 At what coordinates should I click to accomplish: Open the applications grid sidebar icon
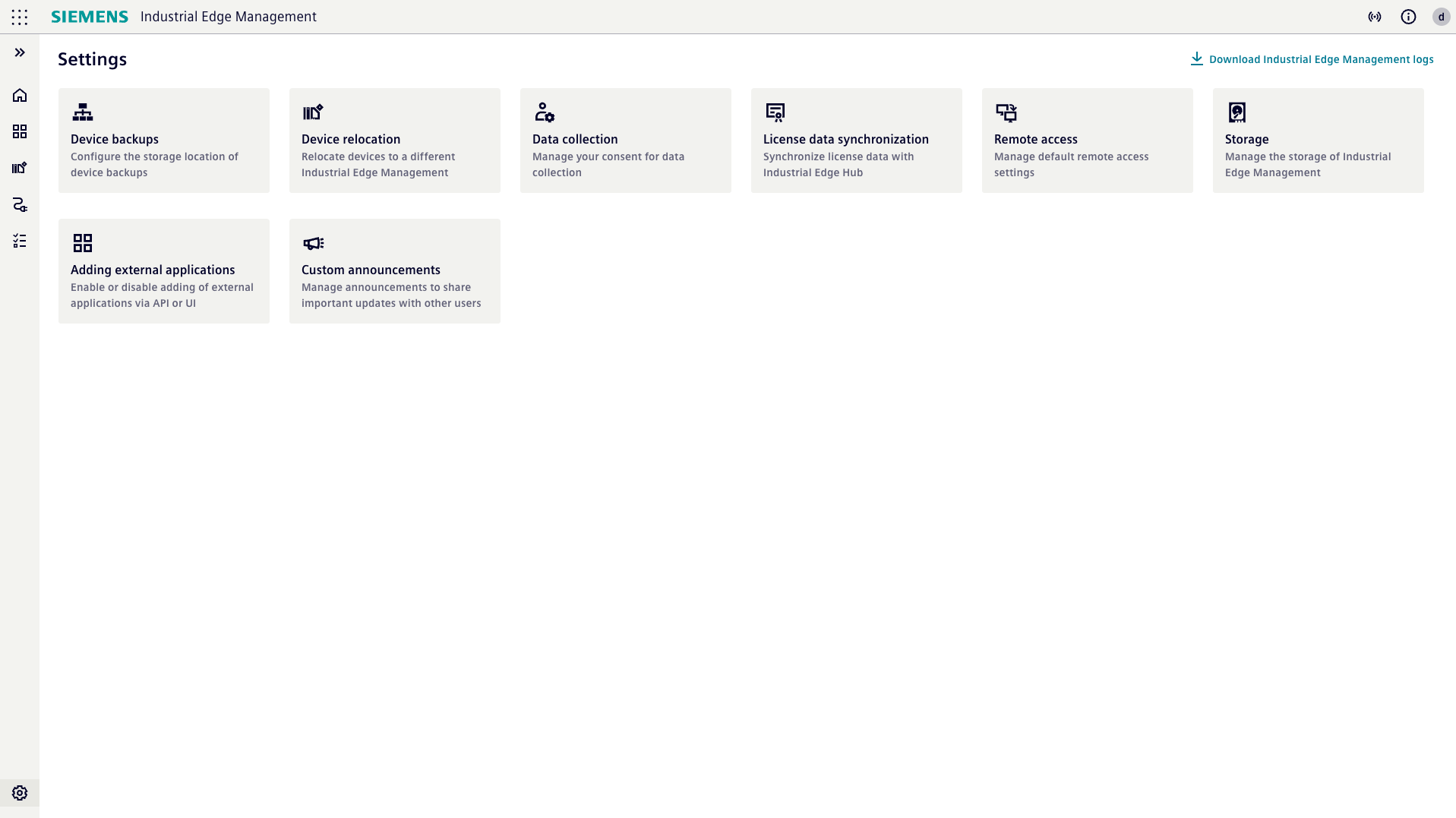pos(20,131)
